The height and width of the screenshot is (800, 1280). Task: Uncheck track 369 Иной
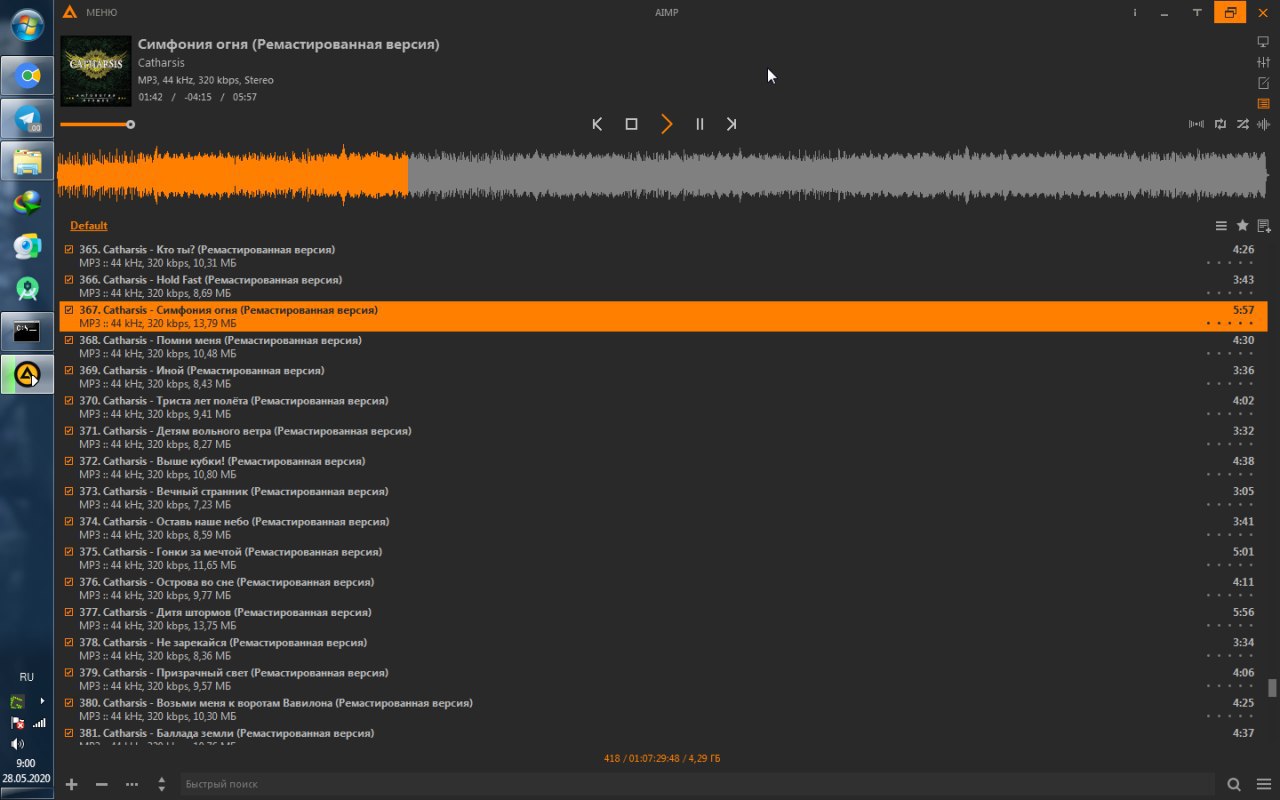click(69, 370)
